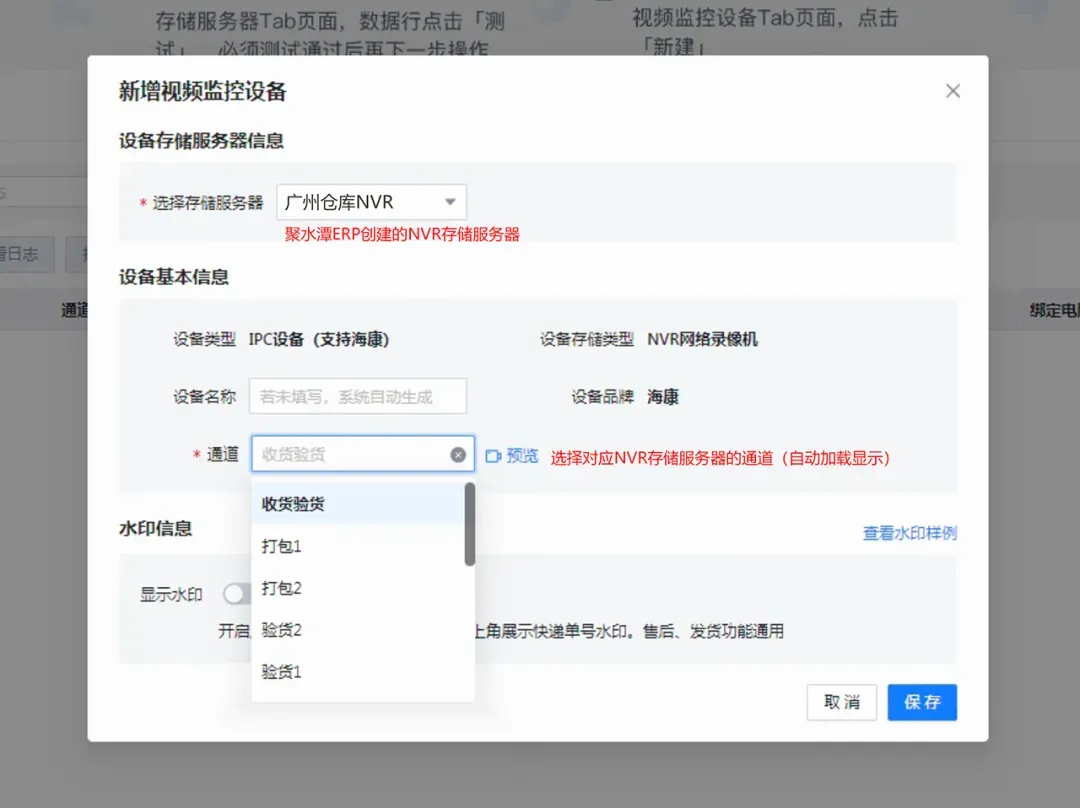Toggle the 显示水印 switch
This screenshot has height=808, width=1080.
236,594
